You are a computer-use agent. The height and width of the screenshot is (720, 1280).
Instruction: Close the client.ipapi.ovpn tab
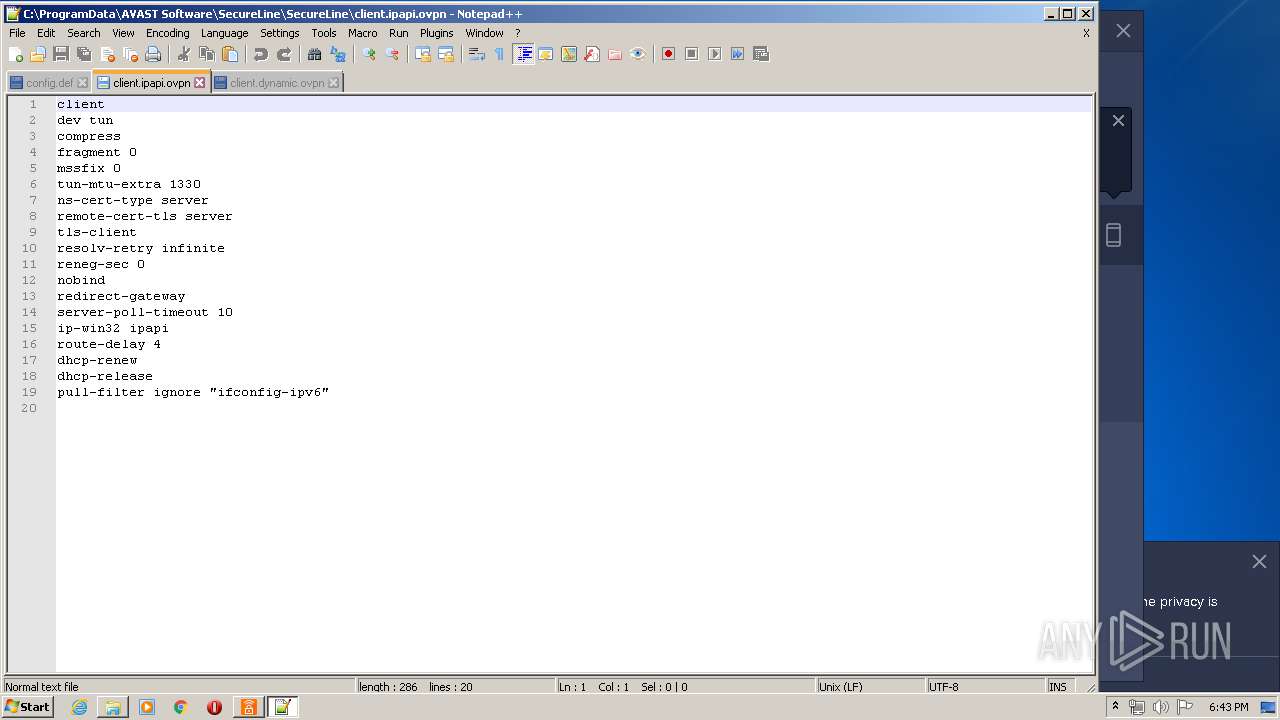pyautogui.click(x=200, y=83)
